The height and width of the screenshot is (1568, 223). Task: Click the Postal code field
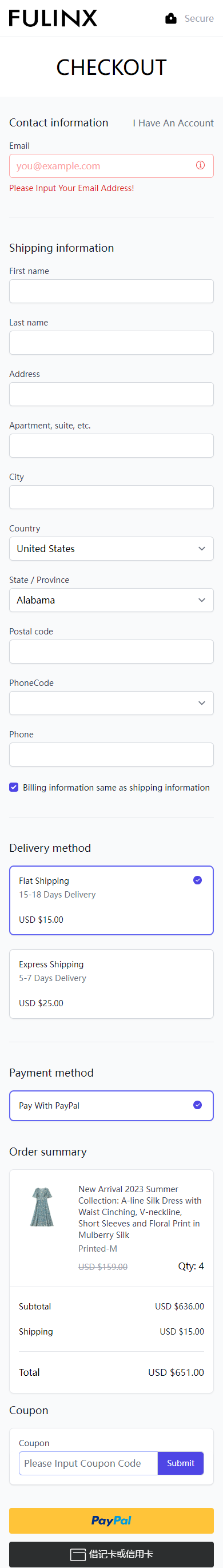click(x=111, y=652)
